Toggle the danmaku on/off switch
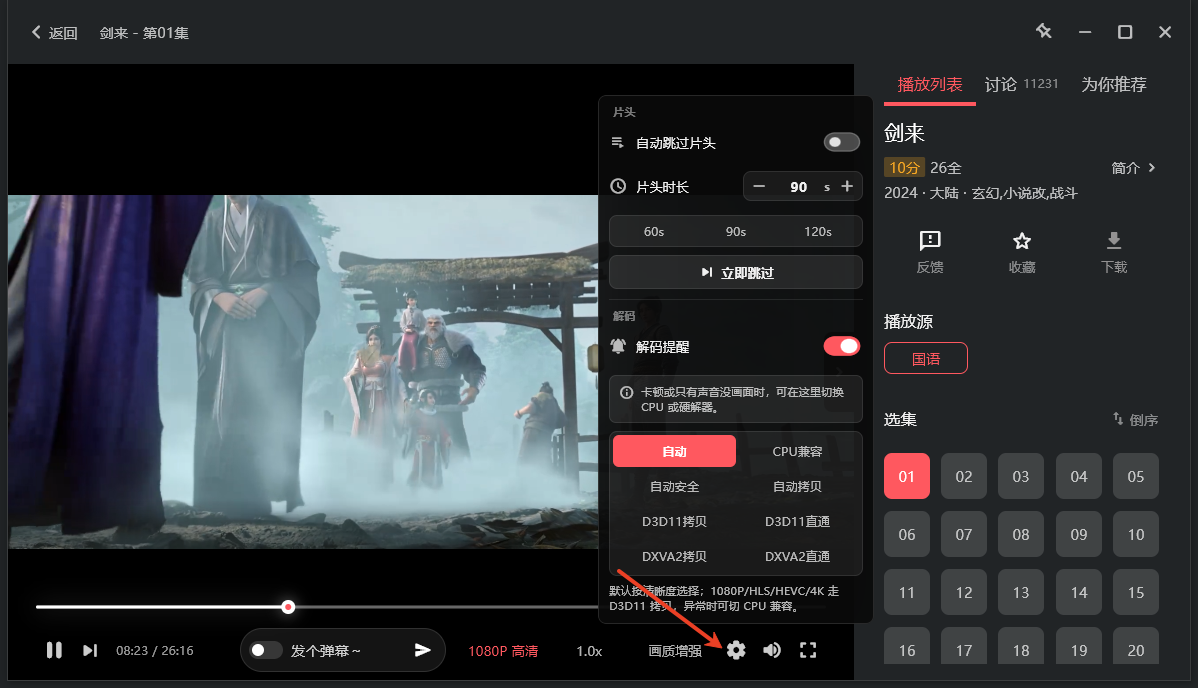This screenshot has width=1198, height=688. pos(265,651)
